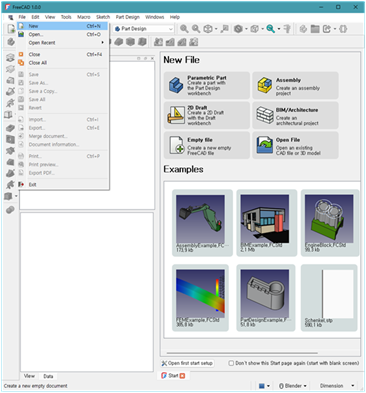The height and width of the screenshot is (393, 366).
Task: Open the AssemblyExample thumbnail
Action: point(202,223)
